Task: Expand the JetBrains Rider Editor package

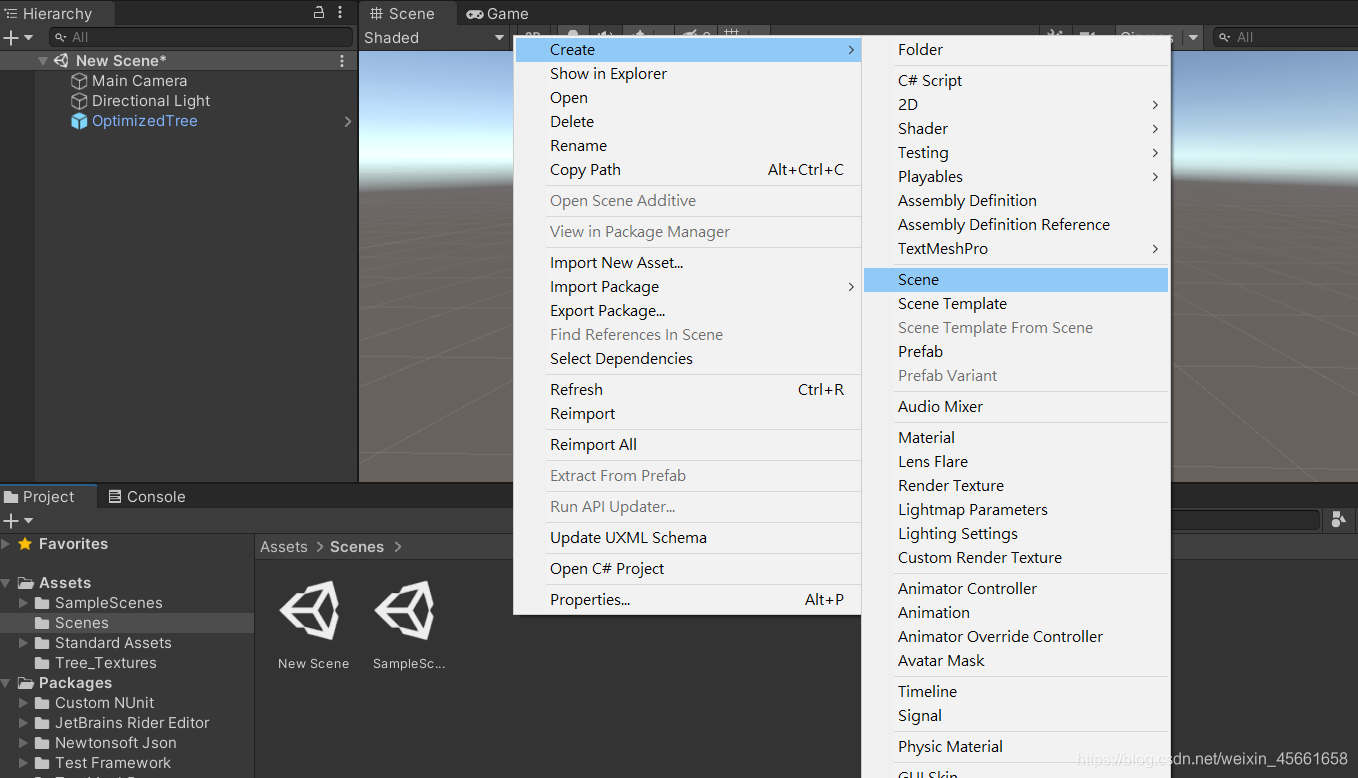Action: click(x=24, y=723)
